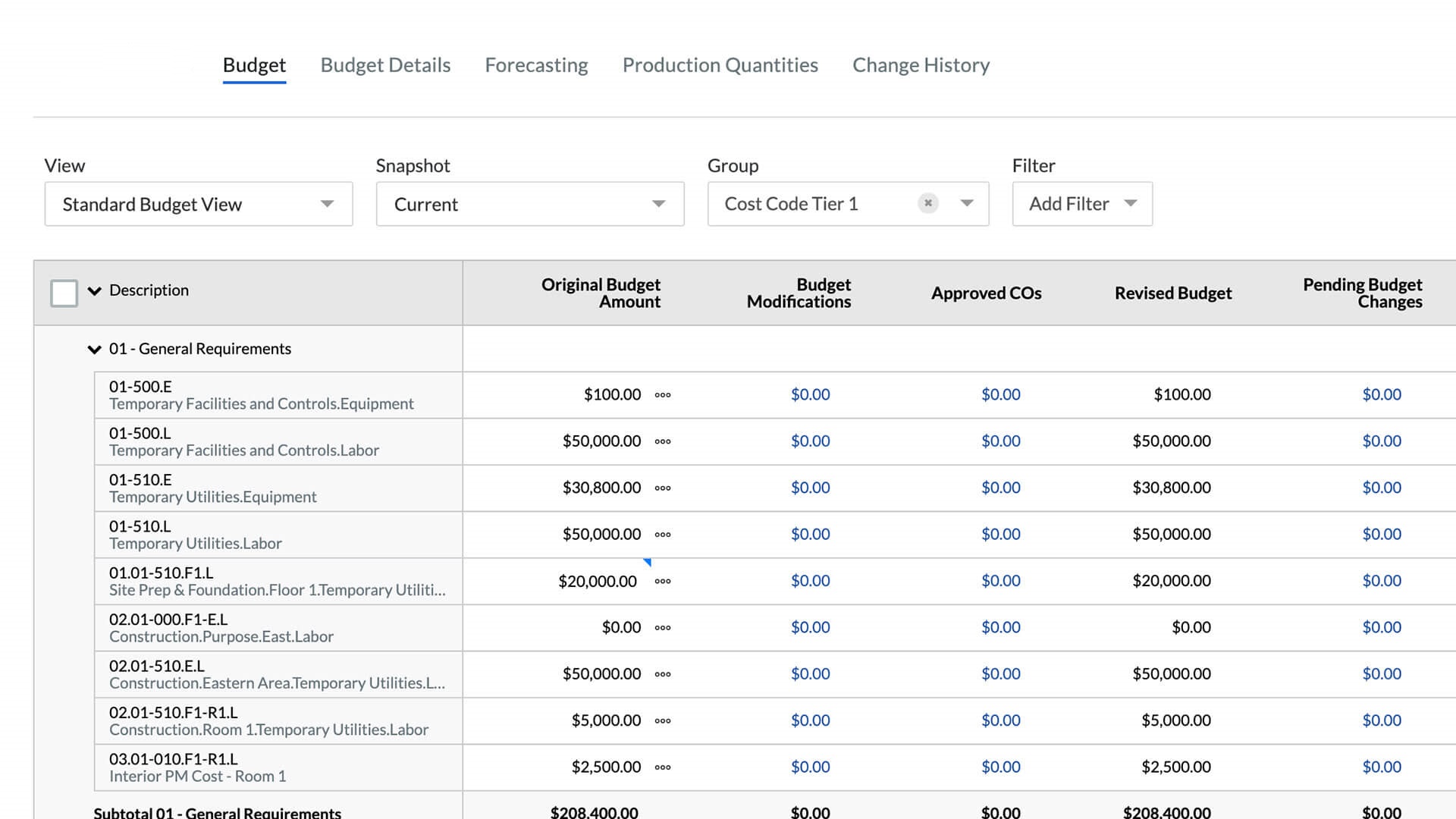Select row 01-510.E Temporary Utilities.Equipment
Viewport: 1456px width, 819px height.
click(x=278, y=488)
